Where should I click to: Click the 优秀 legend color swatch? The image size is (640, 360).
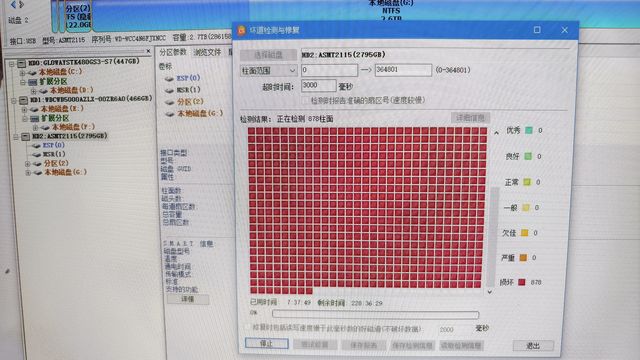(529, 130)
